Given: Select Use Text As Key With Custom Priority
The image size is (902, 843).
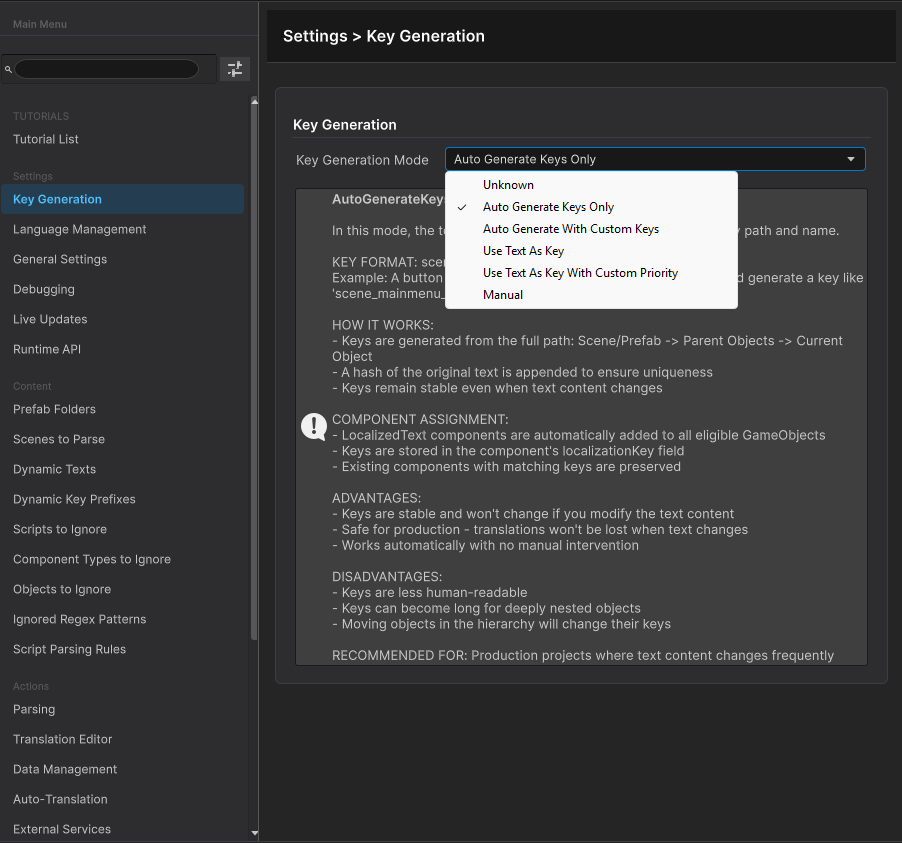Looking at the screenshot, I should tap(580, 272).
